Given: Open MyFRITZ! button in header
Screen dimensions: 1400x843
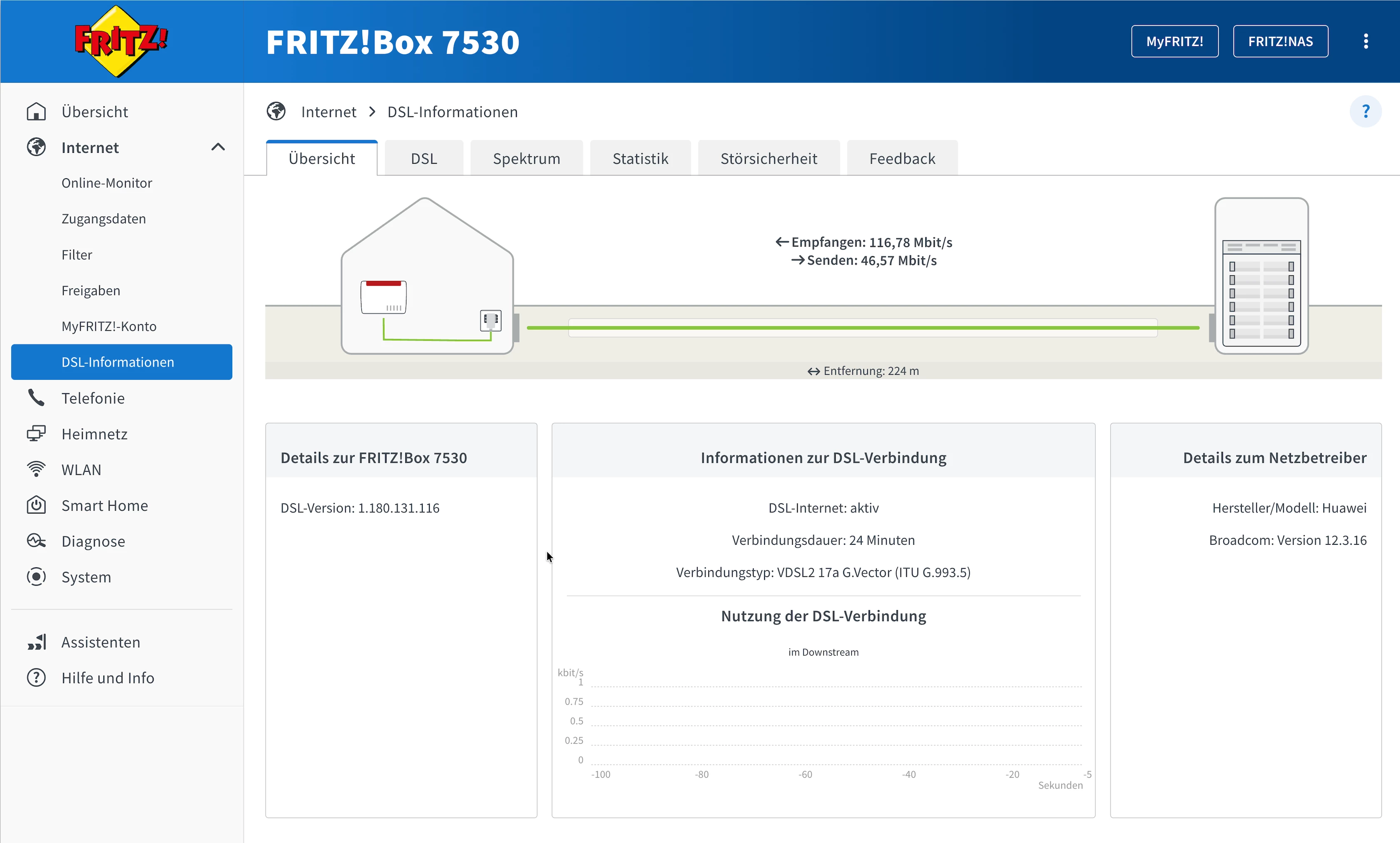Looking at the screenshot, I should click(x=1175, y=41).
